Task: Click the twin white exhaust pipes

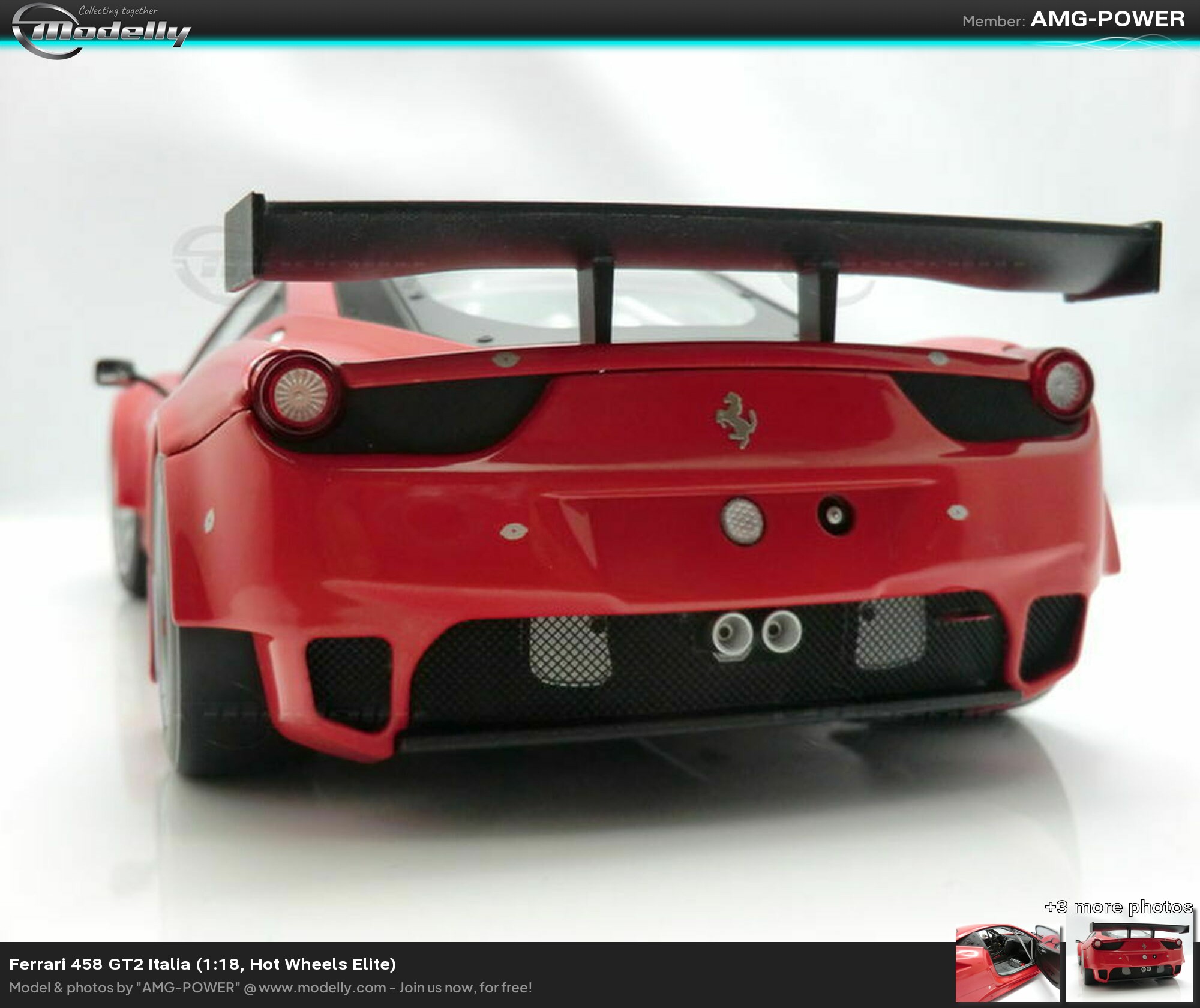Action: (757, 634)
